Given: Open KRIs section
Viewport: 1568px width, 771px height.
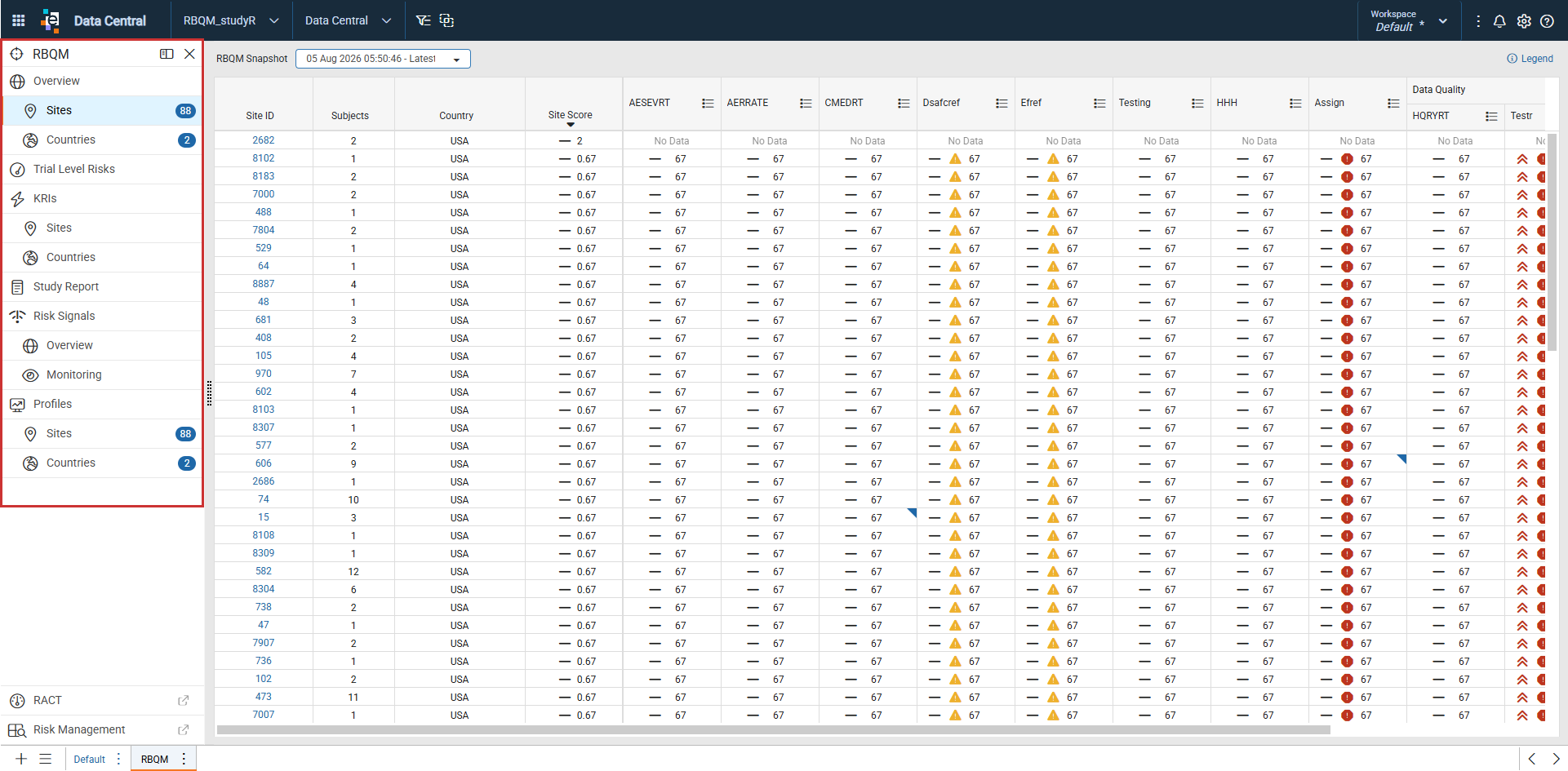Looking at the screenshot, I should tap(102, 198).
